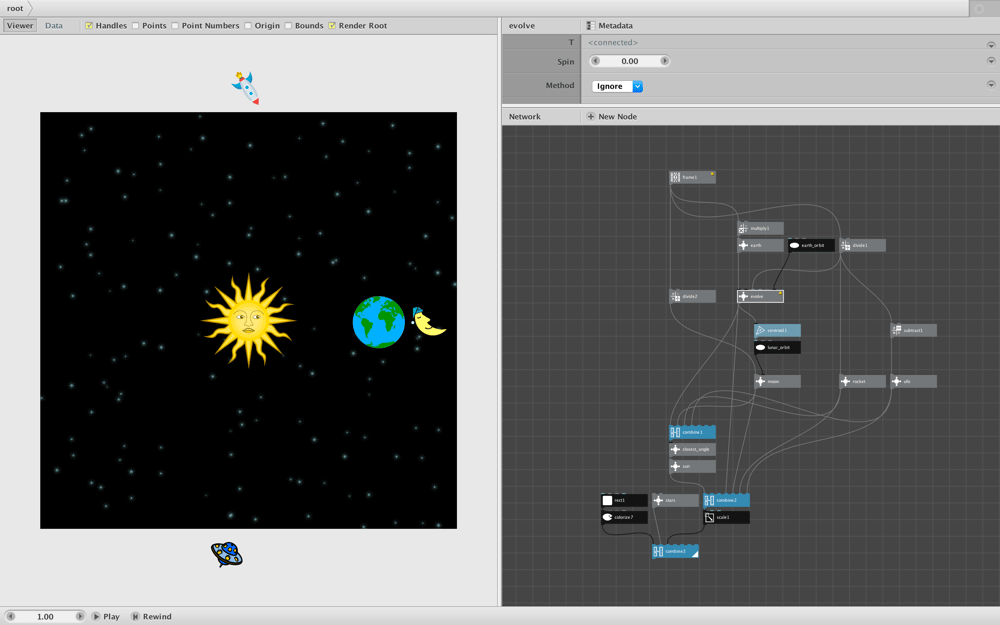Enable the Points checkbox

coord(135,26)
